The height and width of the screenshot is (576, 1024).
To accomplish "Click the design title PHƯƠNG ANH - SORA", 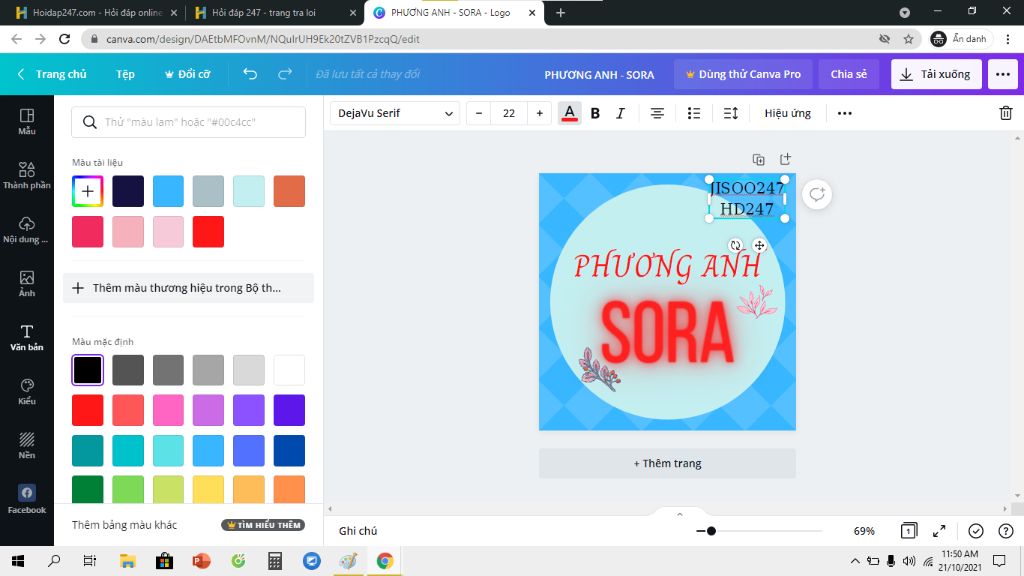I will point(599,74).
